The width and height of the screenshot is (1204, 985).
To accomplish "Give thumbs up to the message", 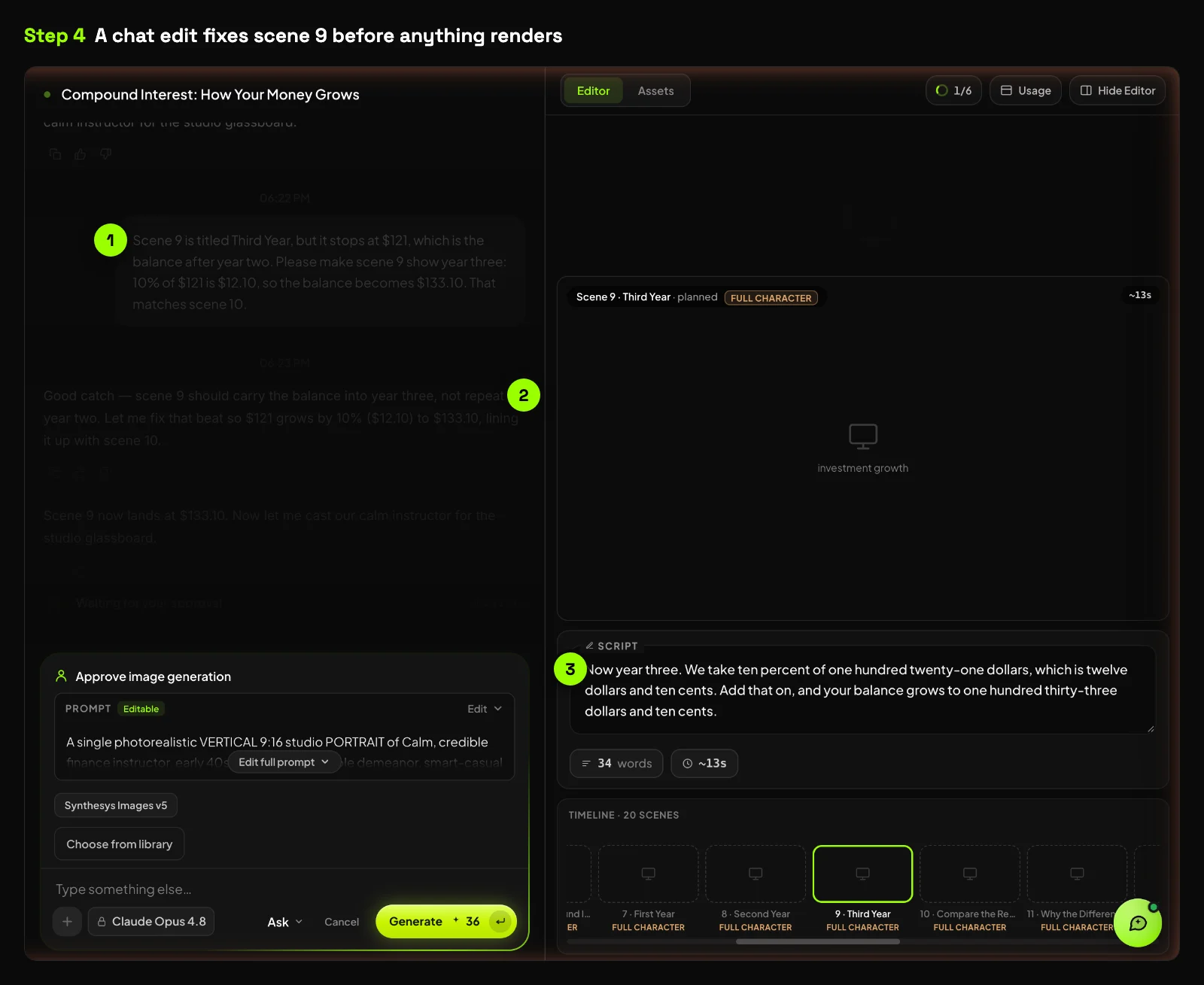I will coord(81,154).
